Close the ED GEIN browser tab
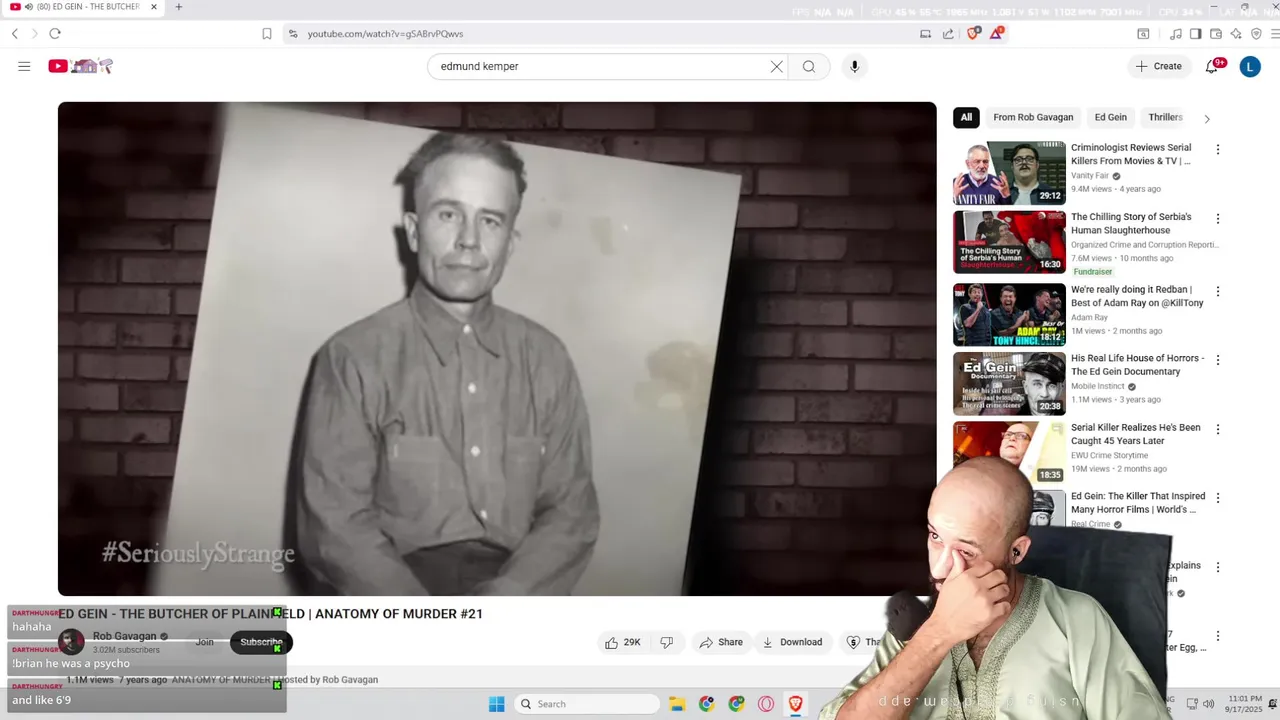The image size is (1280, 720). pos(154,7)
